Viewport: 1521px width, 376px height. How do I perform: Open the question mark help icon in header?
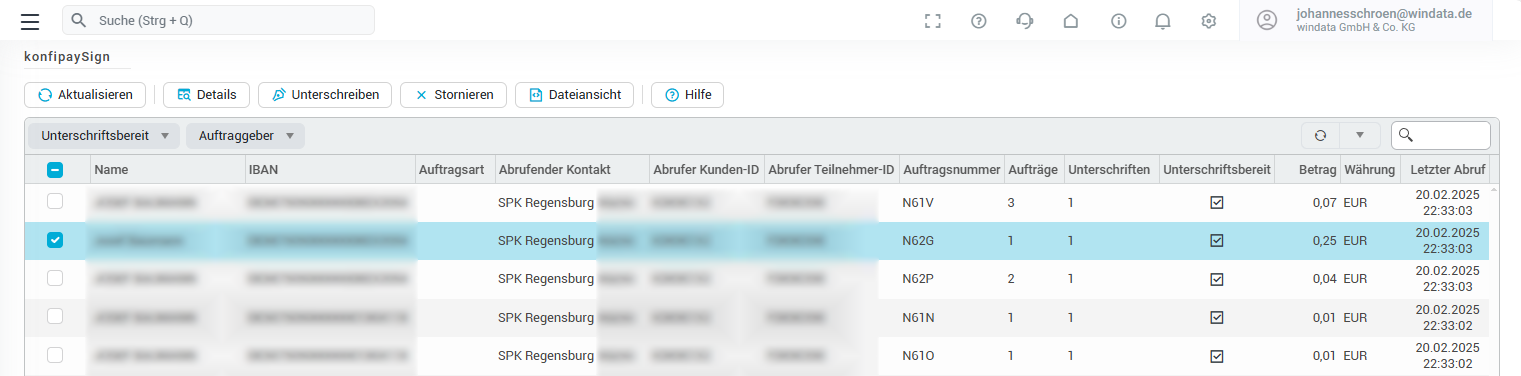[979, 21]
